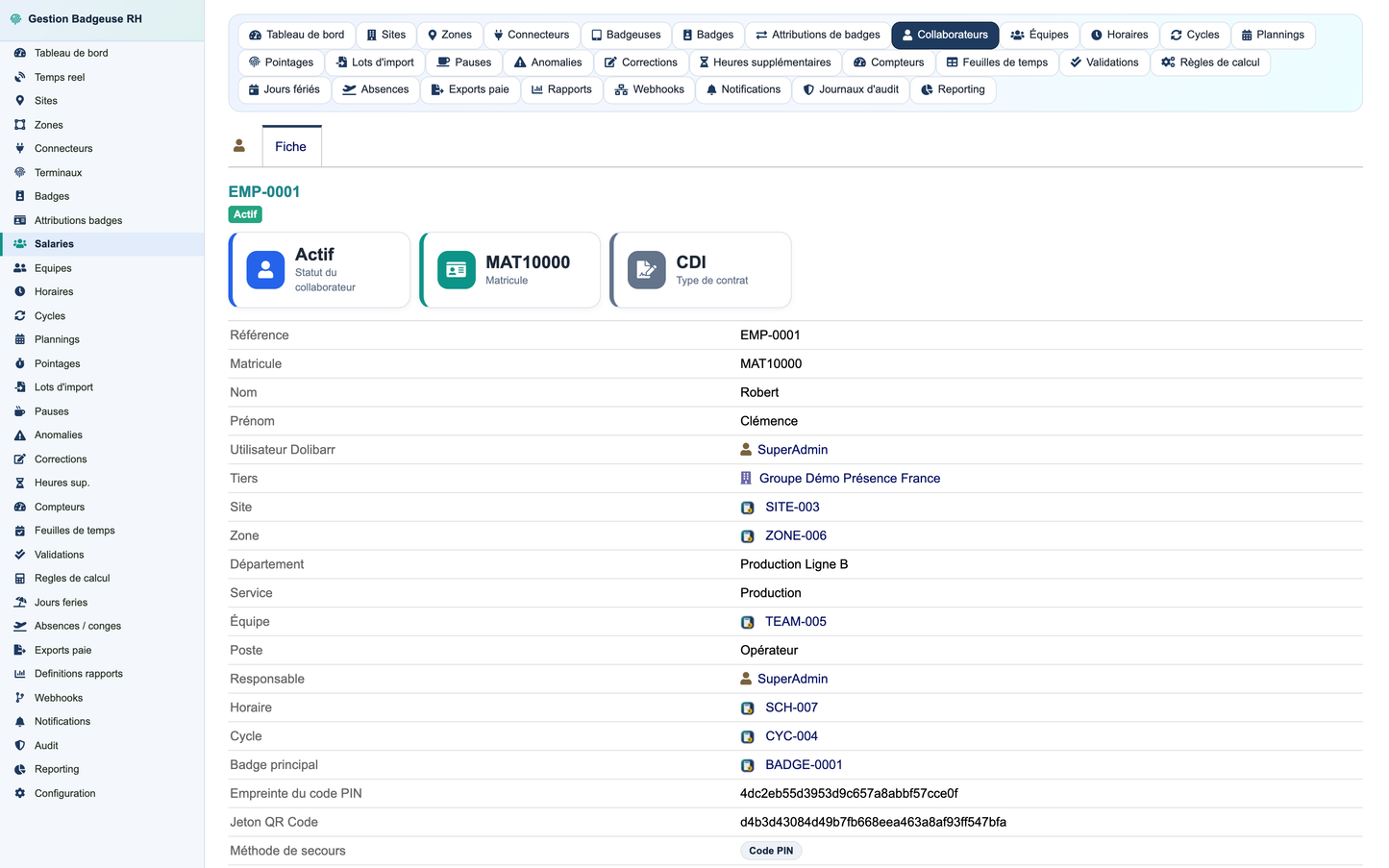Viewport: 1389px width, 868px height.
Task: Click the Temps reel radar icon in sidebar
Action: coord(19,77)
